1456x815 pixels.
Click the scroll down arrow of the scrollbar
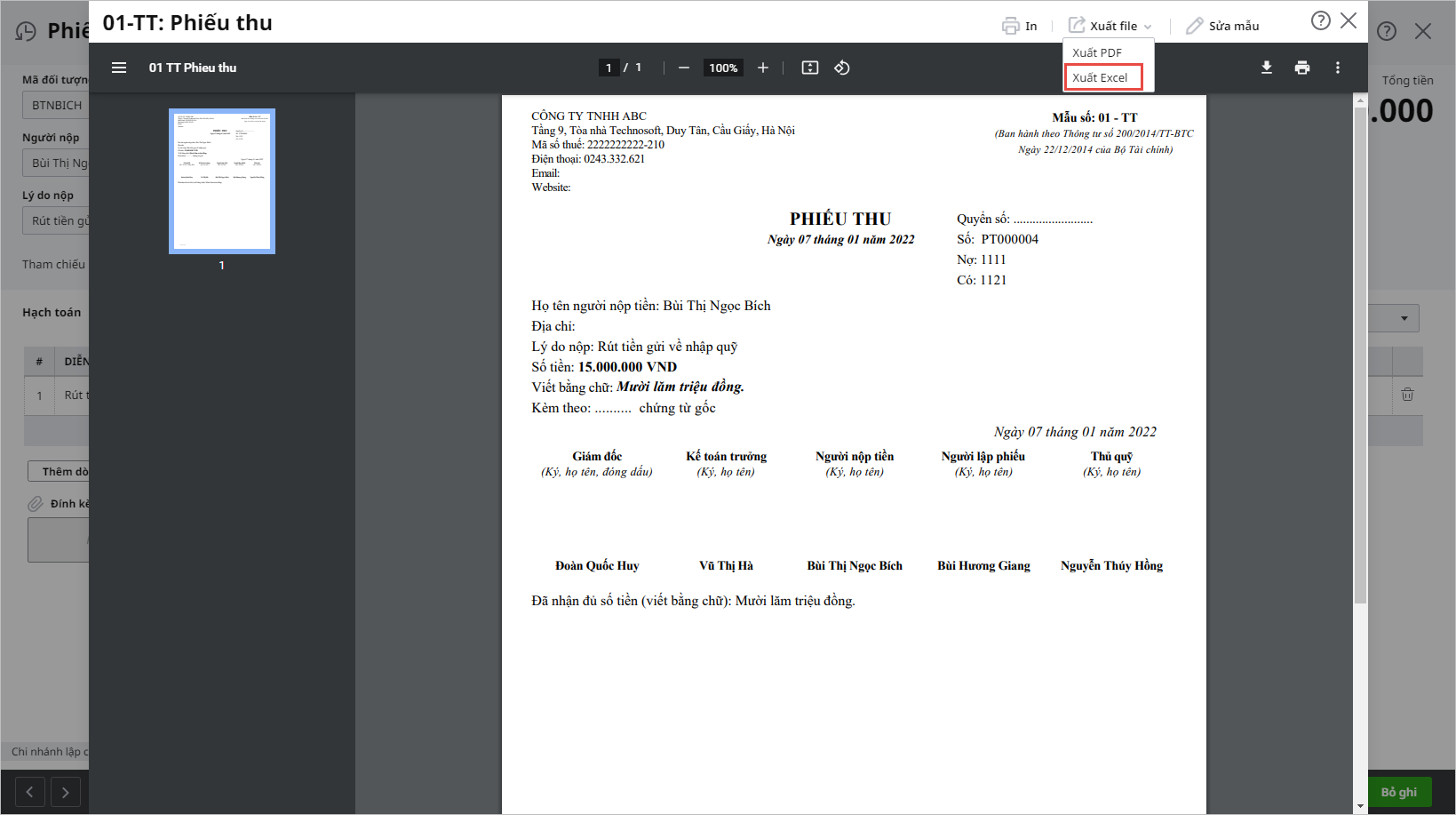pos(1359,806)
